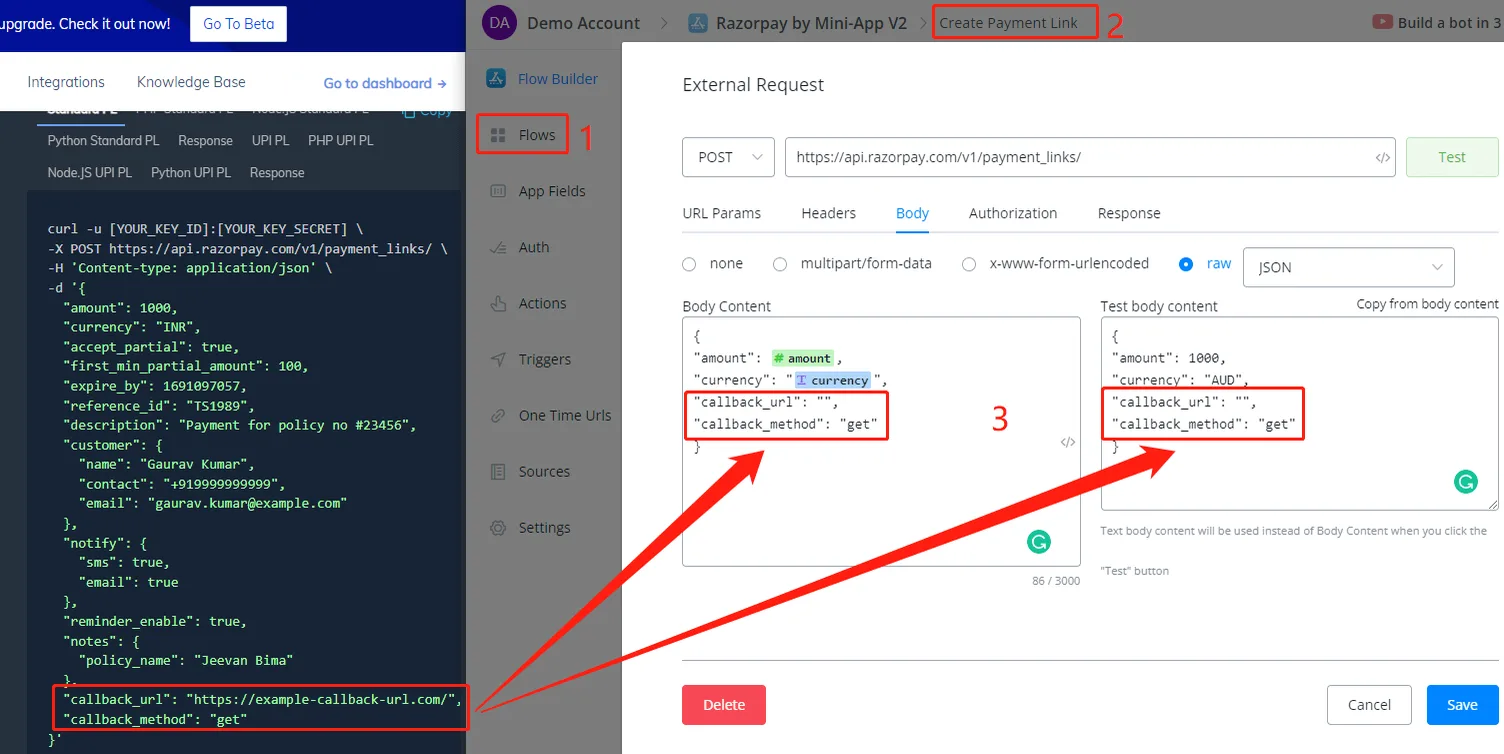Click the 'Content-type: application/json' code line
Screen dimensions: 1504x754
tap(189, 268)
